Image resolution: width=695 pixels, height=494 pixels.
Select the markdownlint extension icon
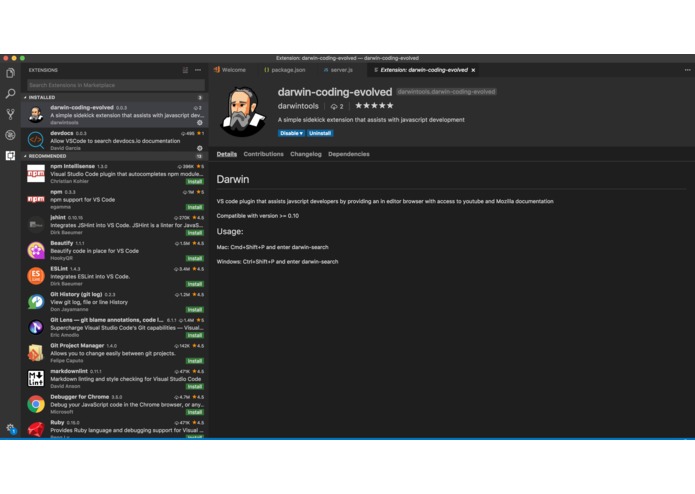[36, 378]
